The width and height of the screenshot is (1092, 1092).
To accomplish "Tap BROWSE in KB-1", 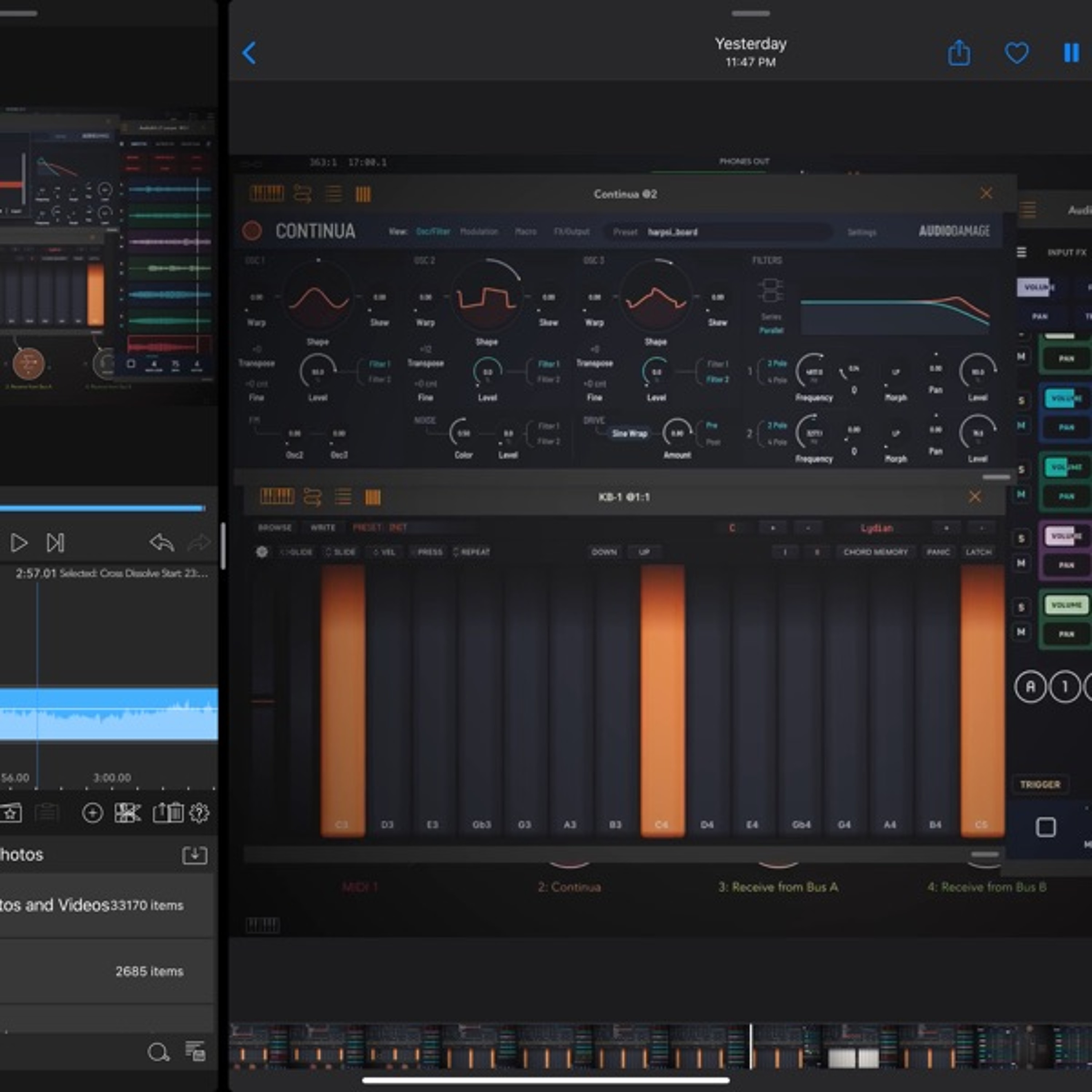I will tap(275, 527).
